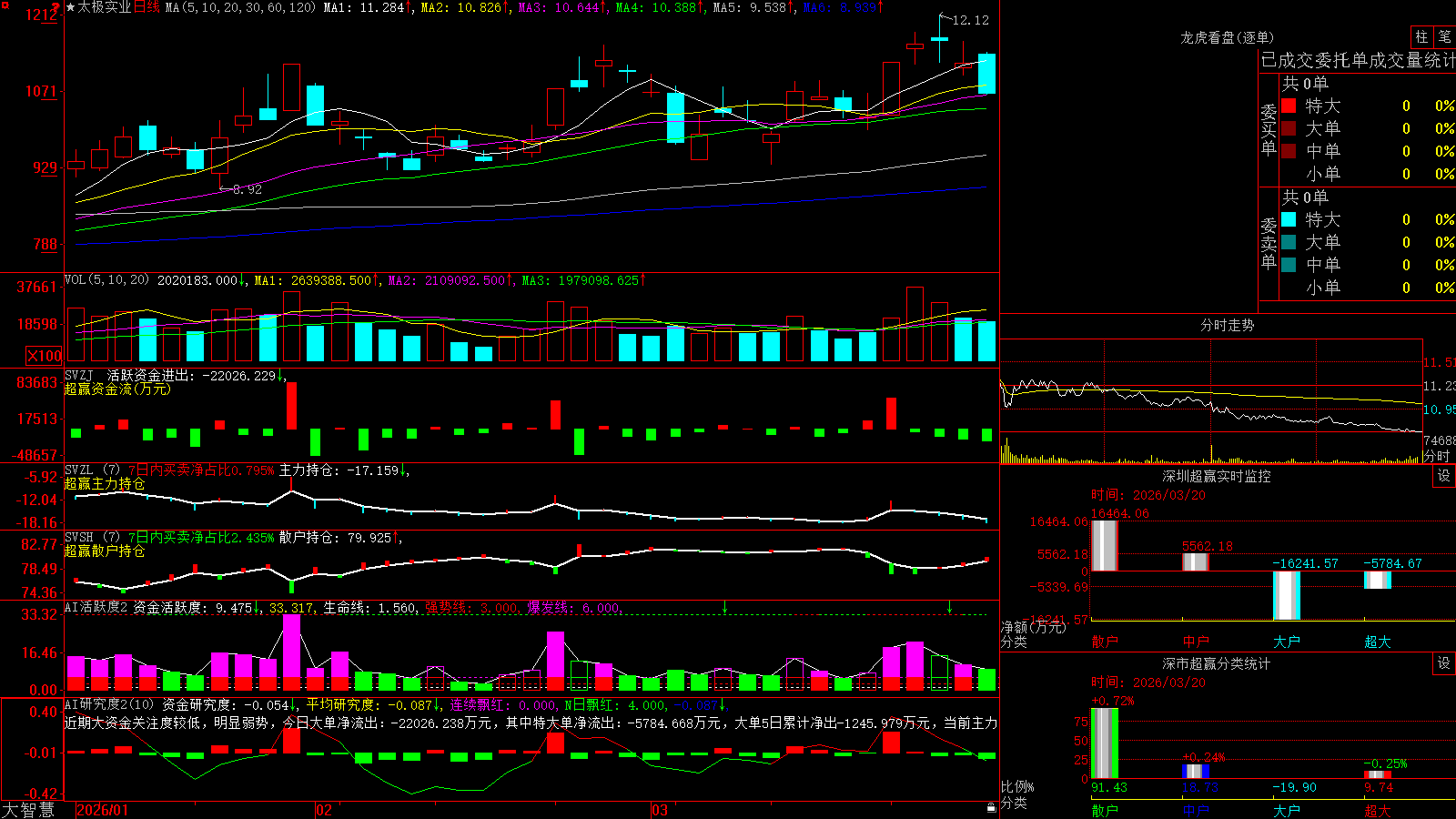The width and height of the screenshot is (1456, 819).
Task: Click the MA4: 10.388 green value
Action: [656, 7]
